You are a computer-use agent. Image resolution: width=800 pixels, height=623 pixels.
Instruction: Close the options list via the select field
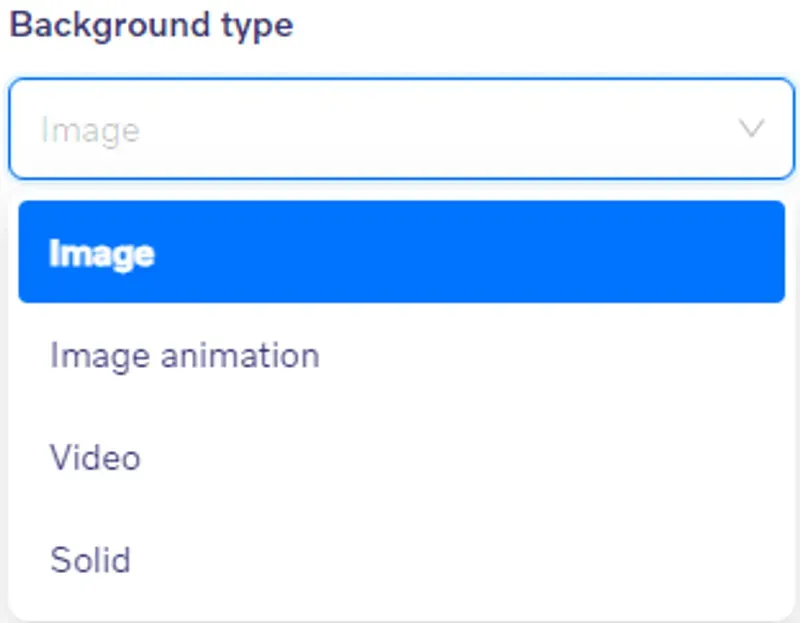[402, 129]
